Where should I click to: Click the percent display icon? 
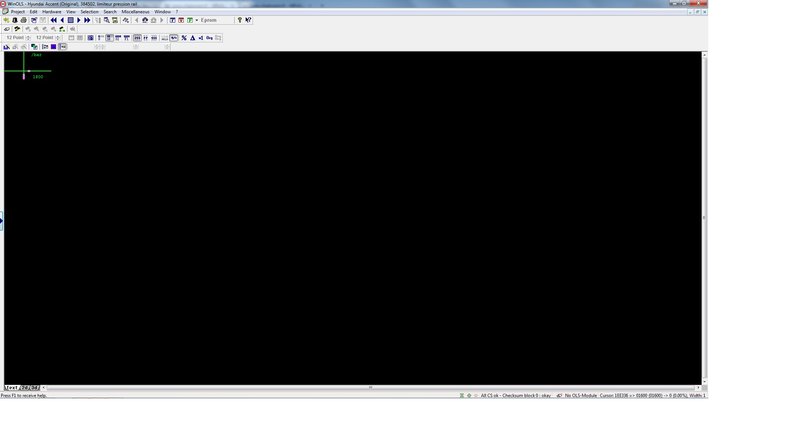(x=184, y=38)
